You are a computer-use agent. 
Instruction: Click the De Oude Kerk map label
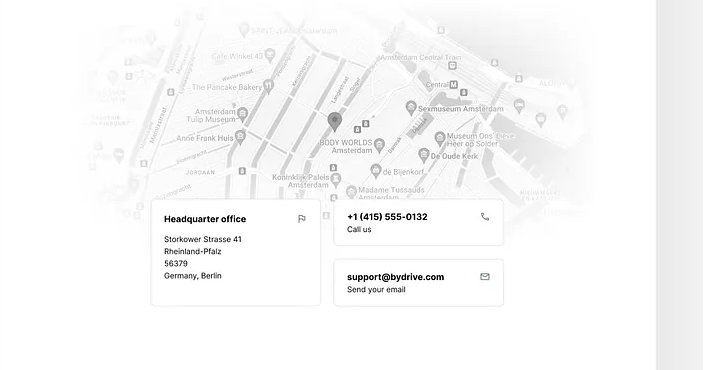[x=454, y=156]
